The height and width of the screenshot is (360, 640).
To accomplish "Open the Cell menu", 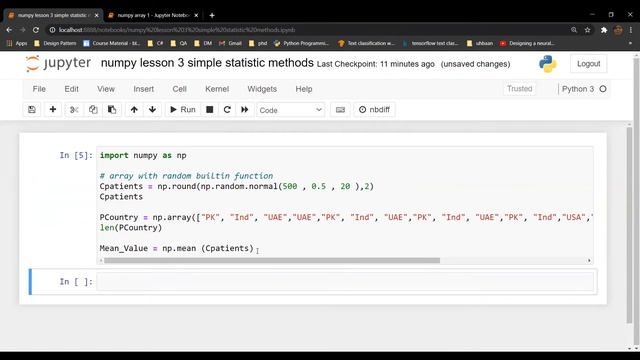I will click(x=179, y=89).
